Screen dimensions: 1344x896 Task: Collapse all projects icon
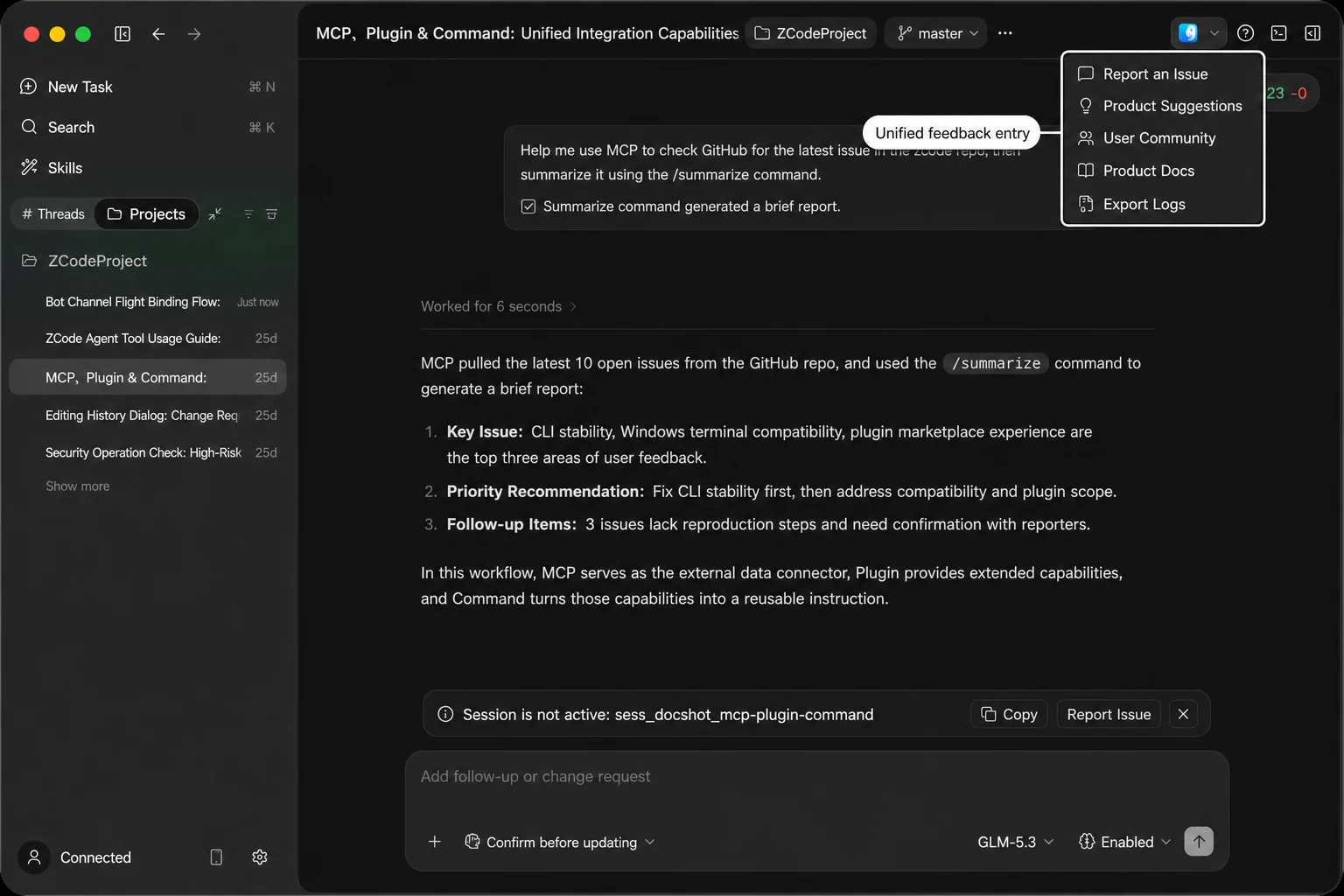point(215,214)
